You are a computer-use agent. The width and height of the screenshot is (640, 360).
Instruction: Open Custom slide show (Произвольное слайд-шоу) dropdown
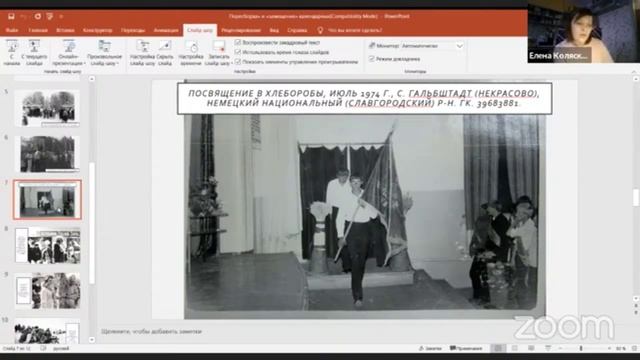coord(104,52)
